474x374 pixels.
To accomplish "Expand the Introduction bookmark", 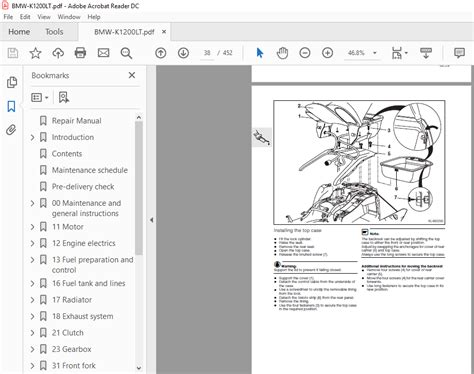I will pos(32,137).
